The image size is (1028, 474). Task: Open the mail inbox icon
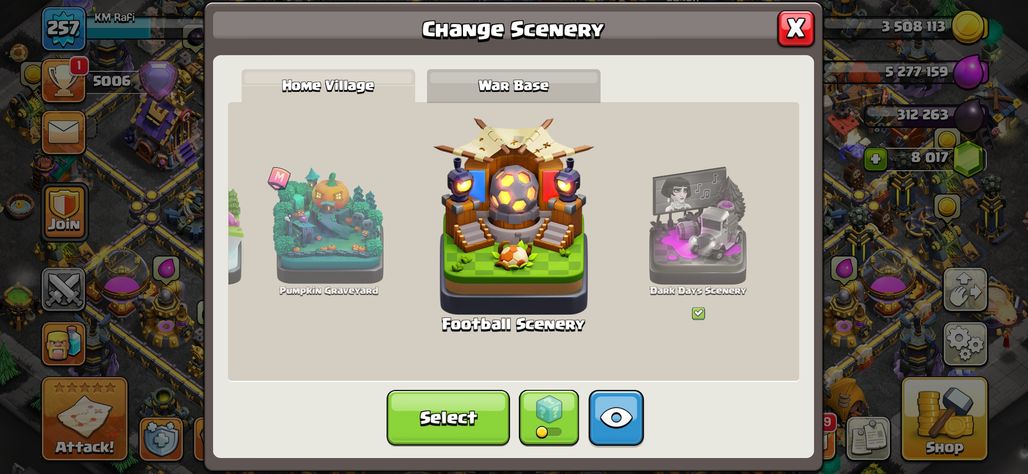tap(64, 132)
